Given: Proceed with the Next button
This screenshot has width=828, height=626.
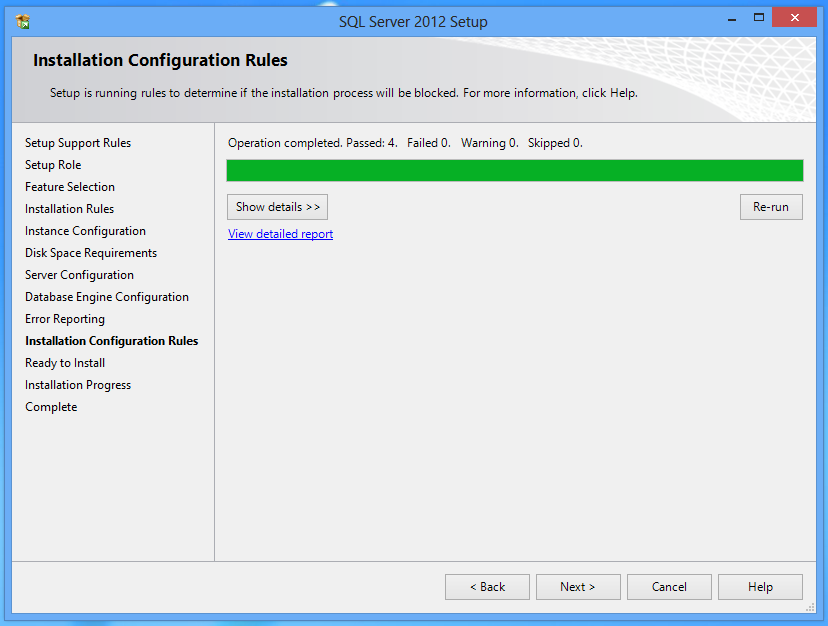Looking at the screenshot, I should point(578,587).
